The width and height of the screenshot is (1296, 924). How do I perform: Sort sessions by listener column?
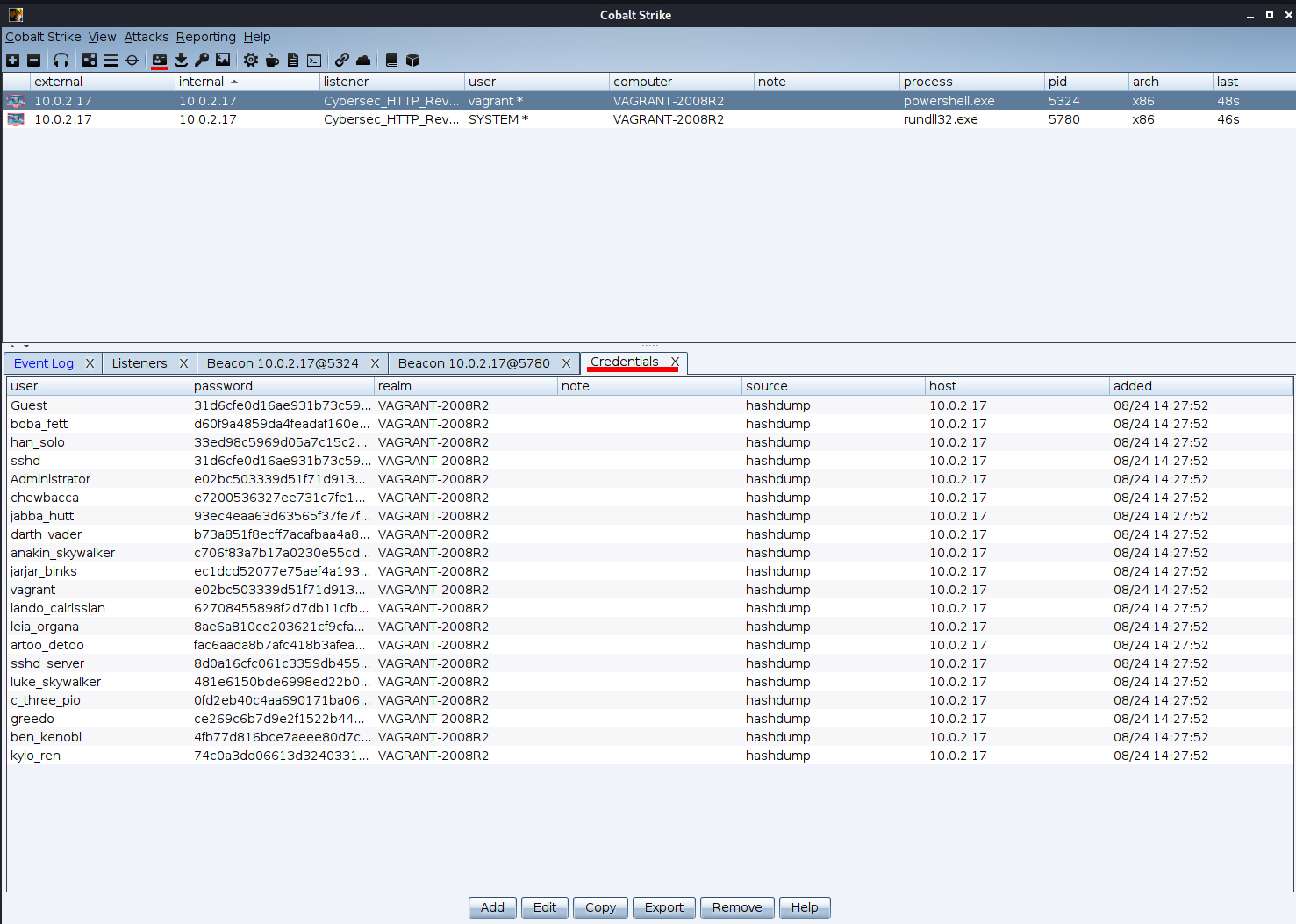[x=392, y=82]
